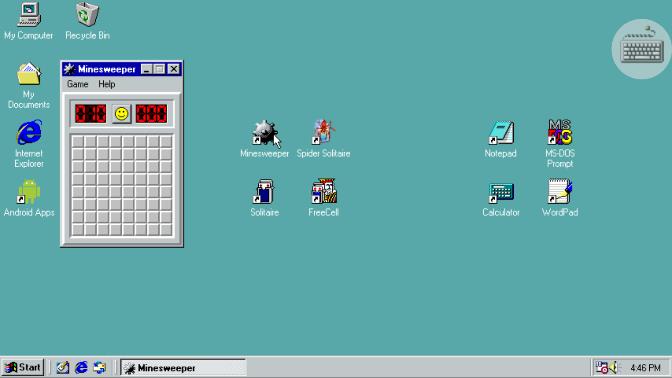Select the Recycle Bin icon
672x378 pixels.
coord(87,15)
